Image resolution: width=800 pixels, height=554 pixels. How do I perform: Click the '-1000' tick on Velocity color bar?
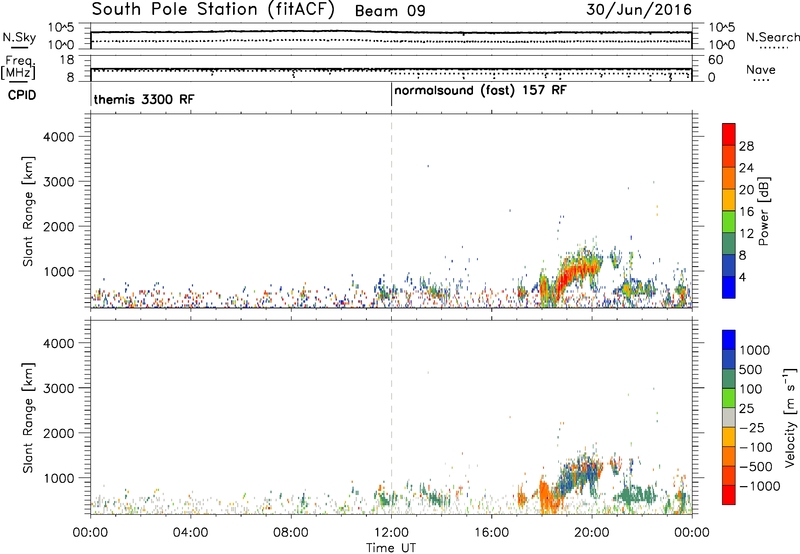click(x=760, y=486)
